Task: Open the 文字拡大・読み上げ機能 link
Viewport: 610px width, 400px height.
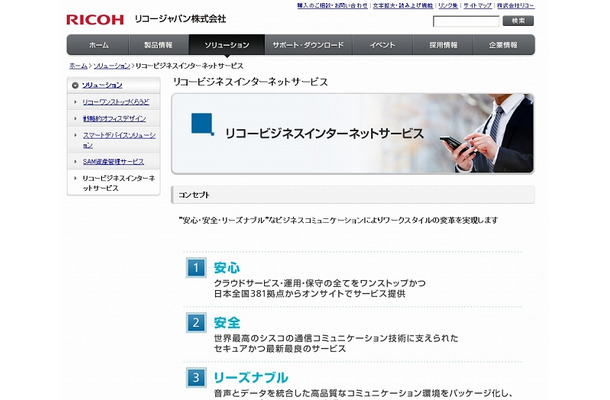Action: 403,5
